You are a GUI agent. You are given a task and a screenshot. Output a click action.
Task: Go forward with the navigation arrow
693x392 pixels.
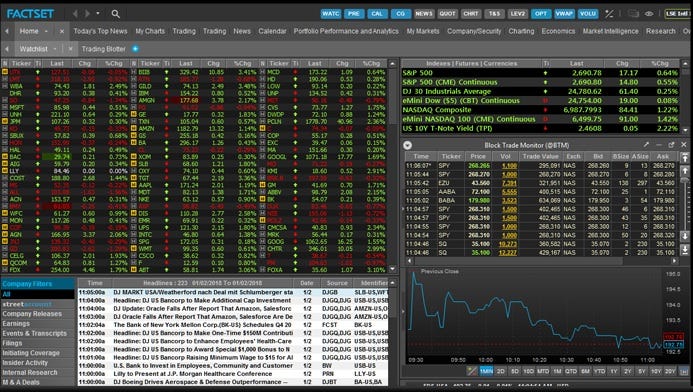(x=87, y=14)
